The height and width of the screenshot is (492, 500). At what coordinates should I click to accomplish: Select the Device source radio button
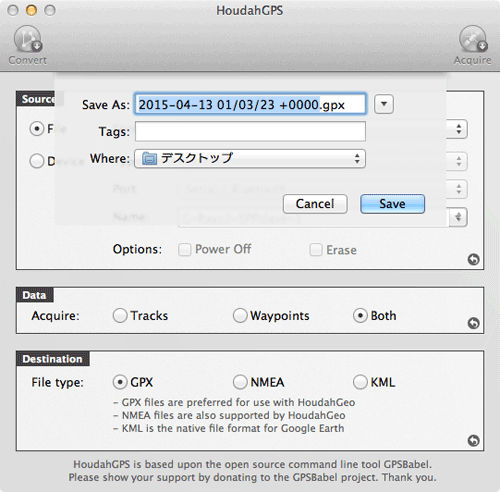(37, 161)
